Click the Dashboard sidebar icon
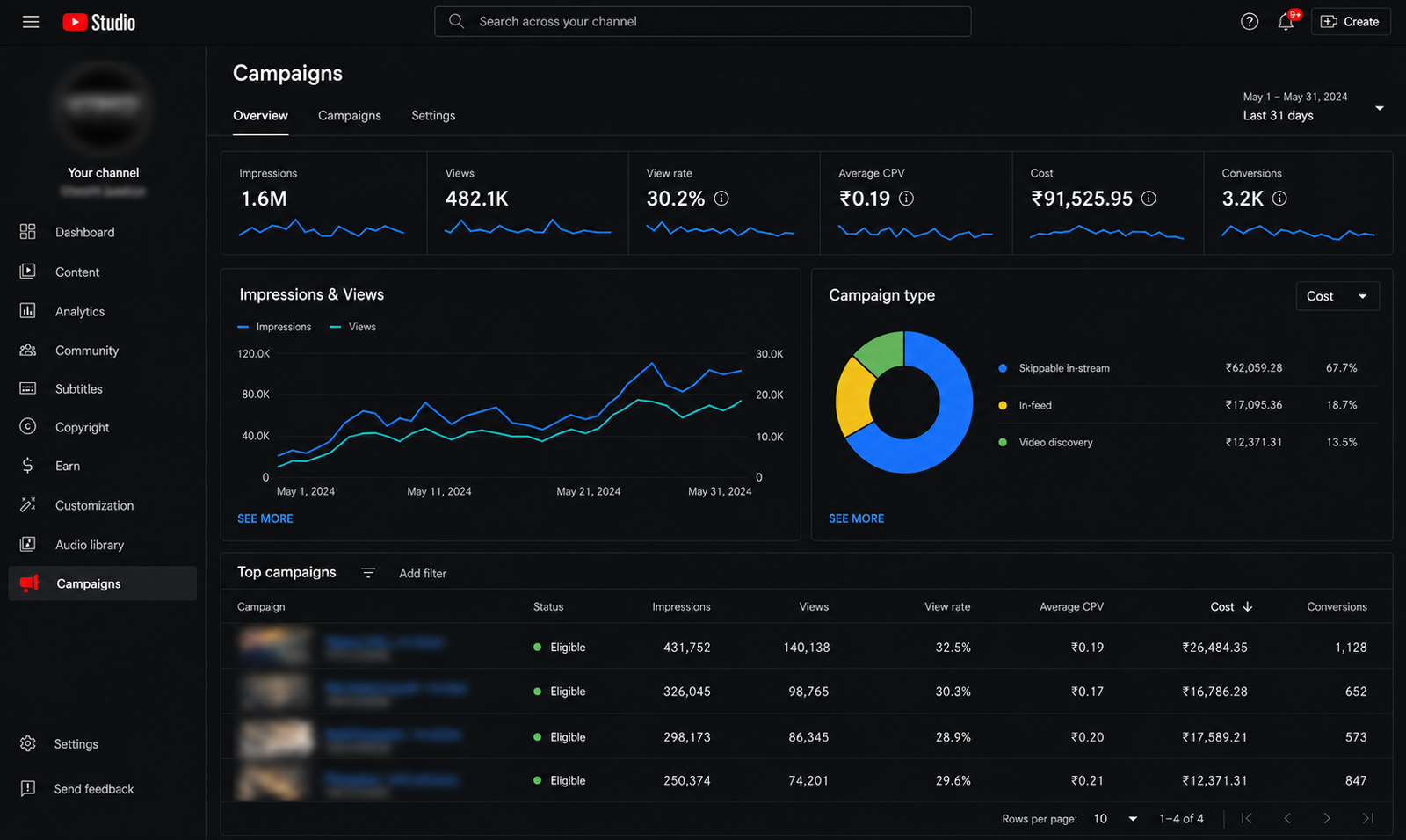Screen dimensions: 1406x840 (28, 232)
